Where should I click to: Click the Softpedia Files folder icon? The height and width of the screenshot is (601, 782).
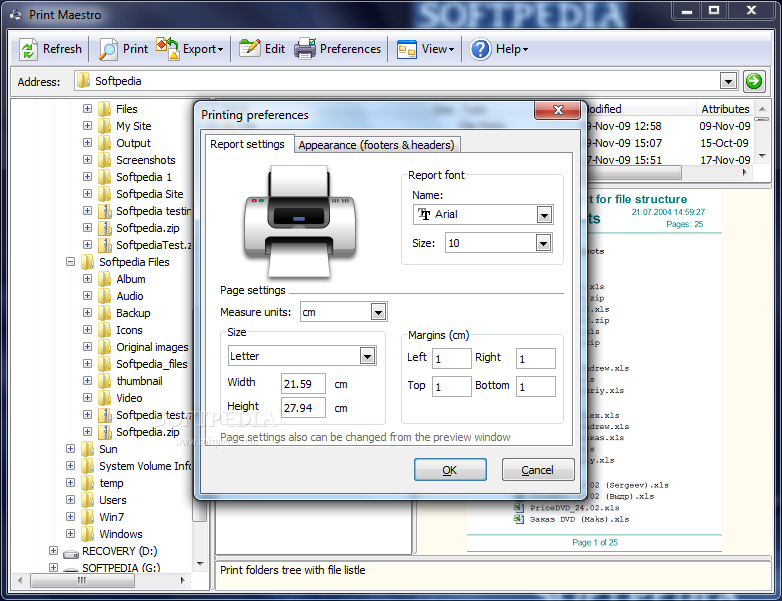pos(88,262)
